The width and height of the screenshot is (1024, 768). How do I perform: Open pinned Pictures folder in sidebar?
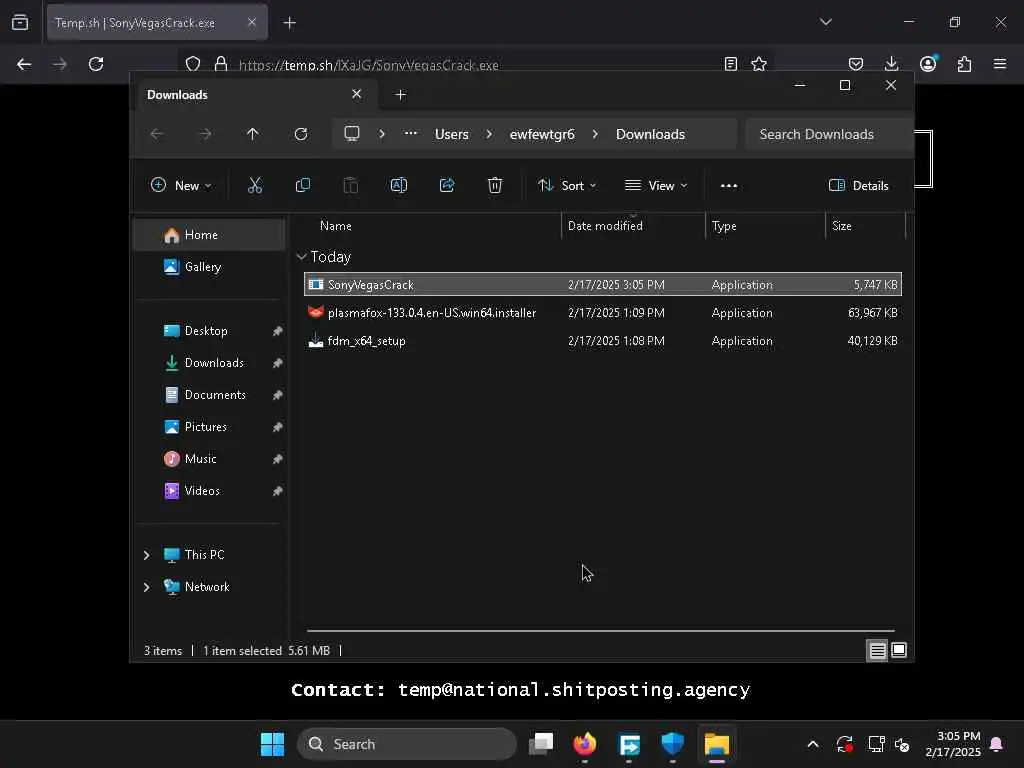pos(209,427)
